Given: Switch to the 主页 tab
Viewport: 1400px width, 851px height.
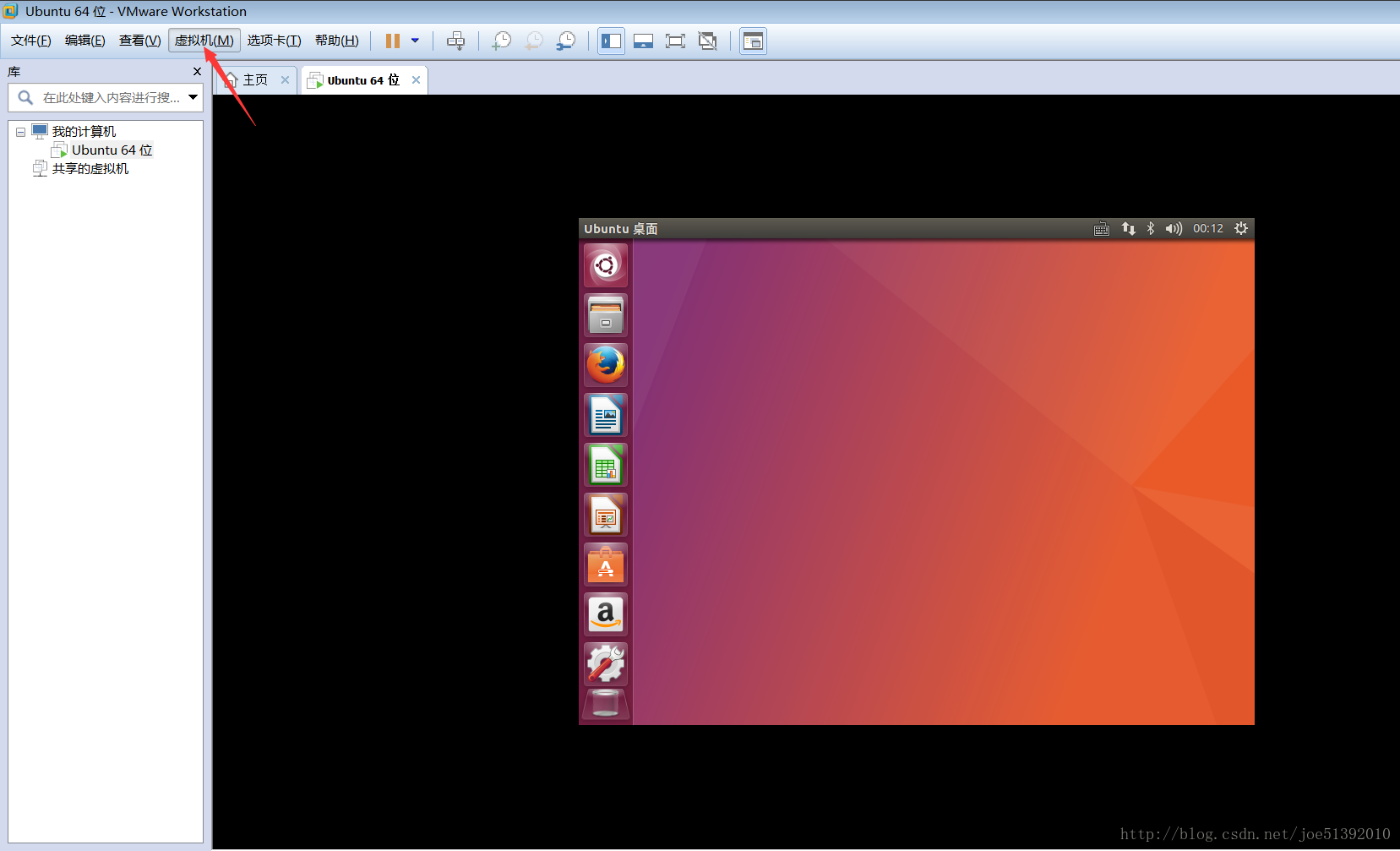Looking at the screenshot, I should click(255, 80).
